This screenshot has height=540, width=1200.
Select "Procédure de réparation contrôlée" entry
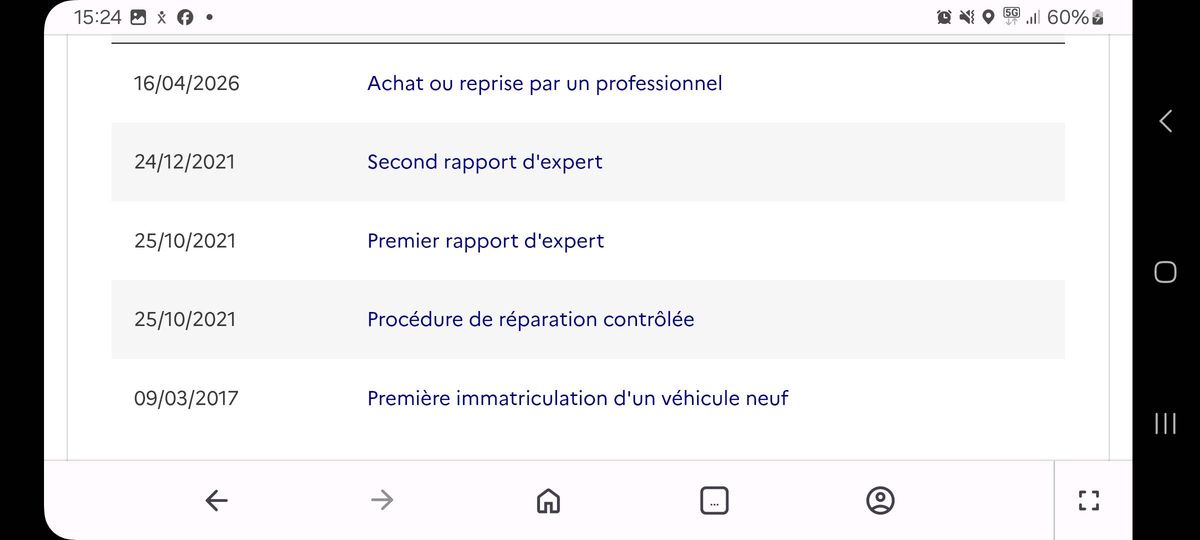pos(531,320)
